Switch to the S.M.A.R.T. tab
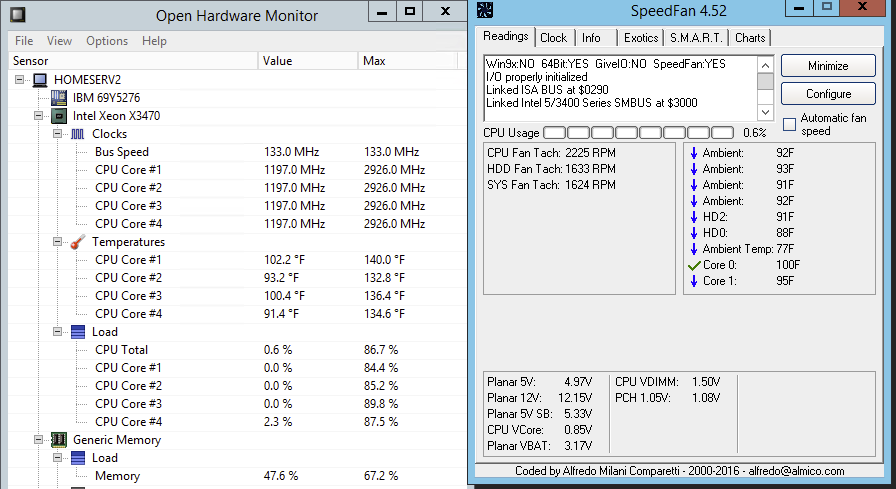This screenshot has width=896, height=489. pyautogui.click(x=696, y=38)
